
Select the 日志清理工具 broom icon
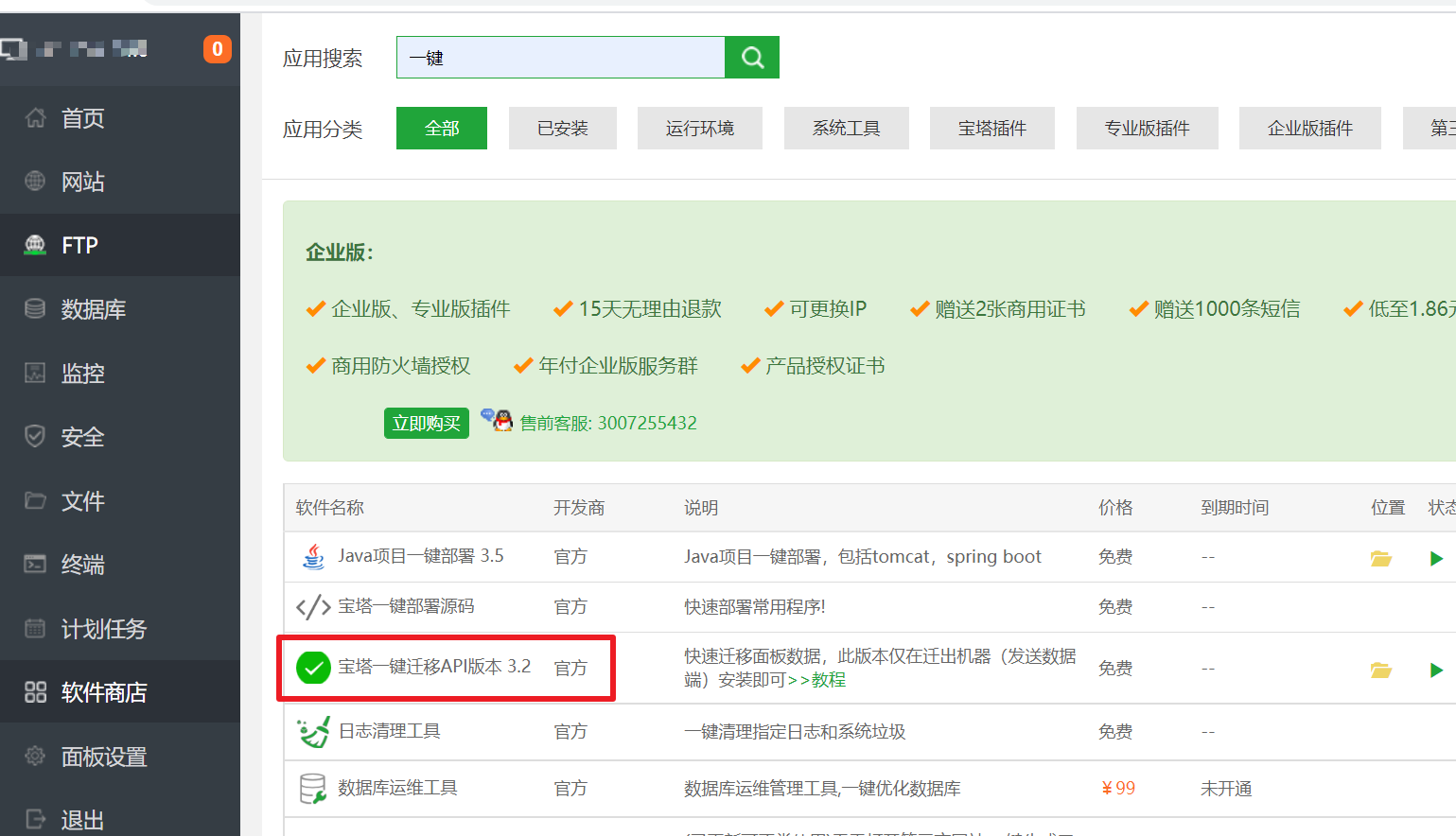313,730
